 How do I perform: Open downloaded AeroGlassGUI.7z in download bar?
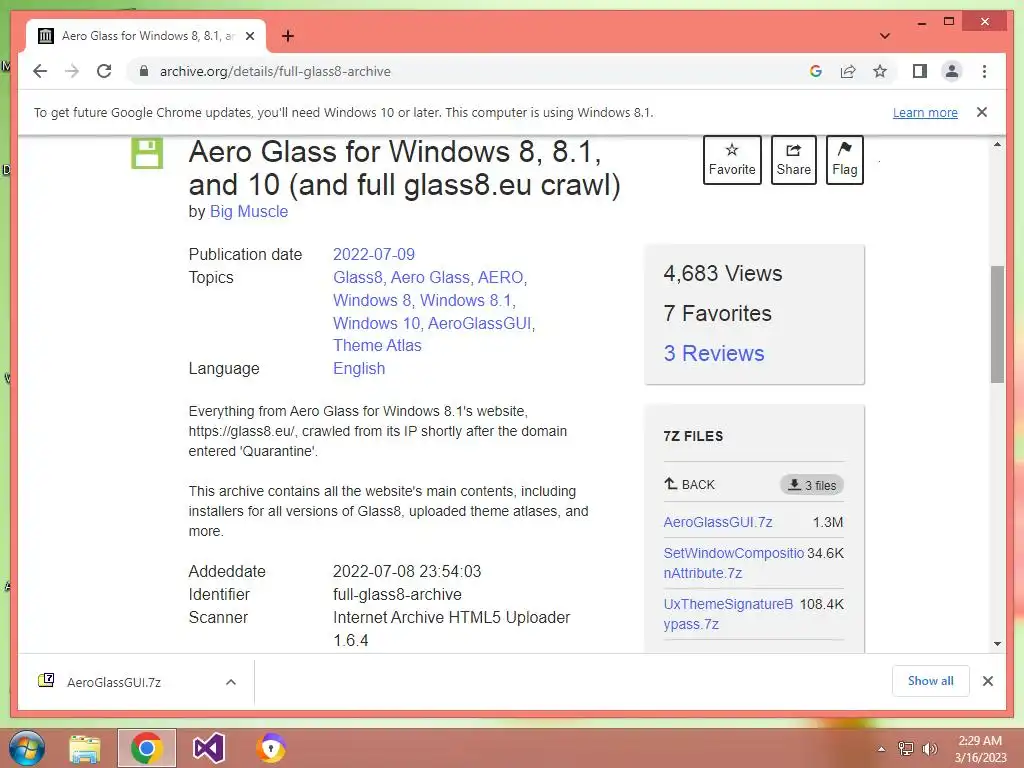113,682
